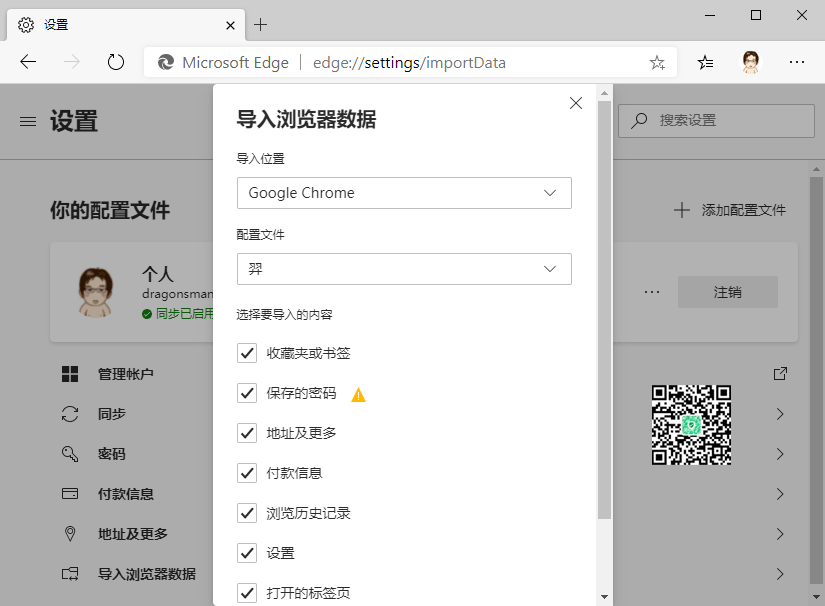Uncheck the 打开的标签页 checkbox
This screenshot has width=825, height=606.
(247, 593)
